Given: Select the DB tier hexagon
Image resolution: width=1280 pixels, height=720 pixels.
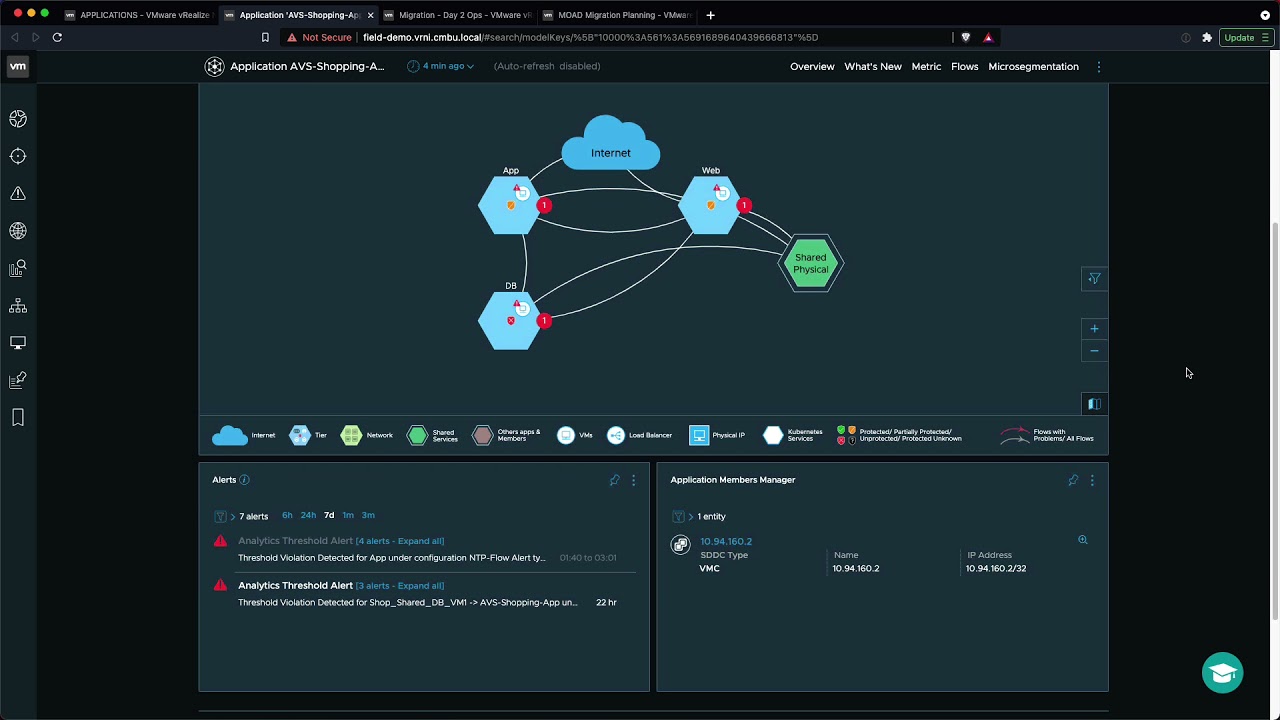Looking at the screenshot, I should pos(510,320).
